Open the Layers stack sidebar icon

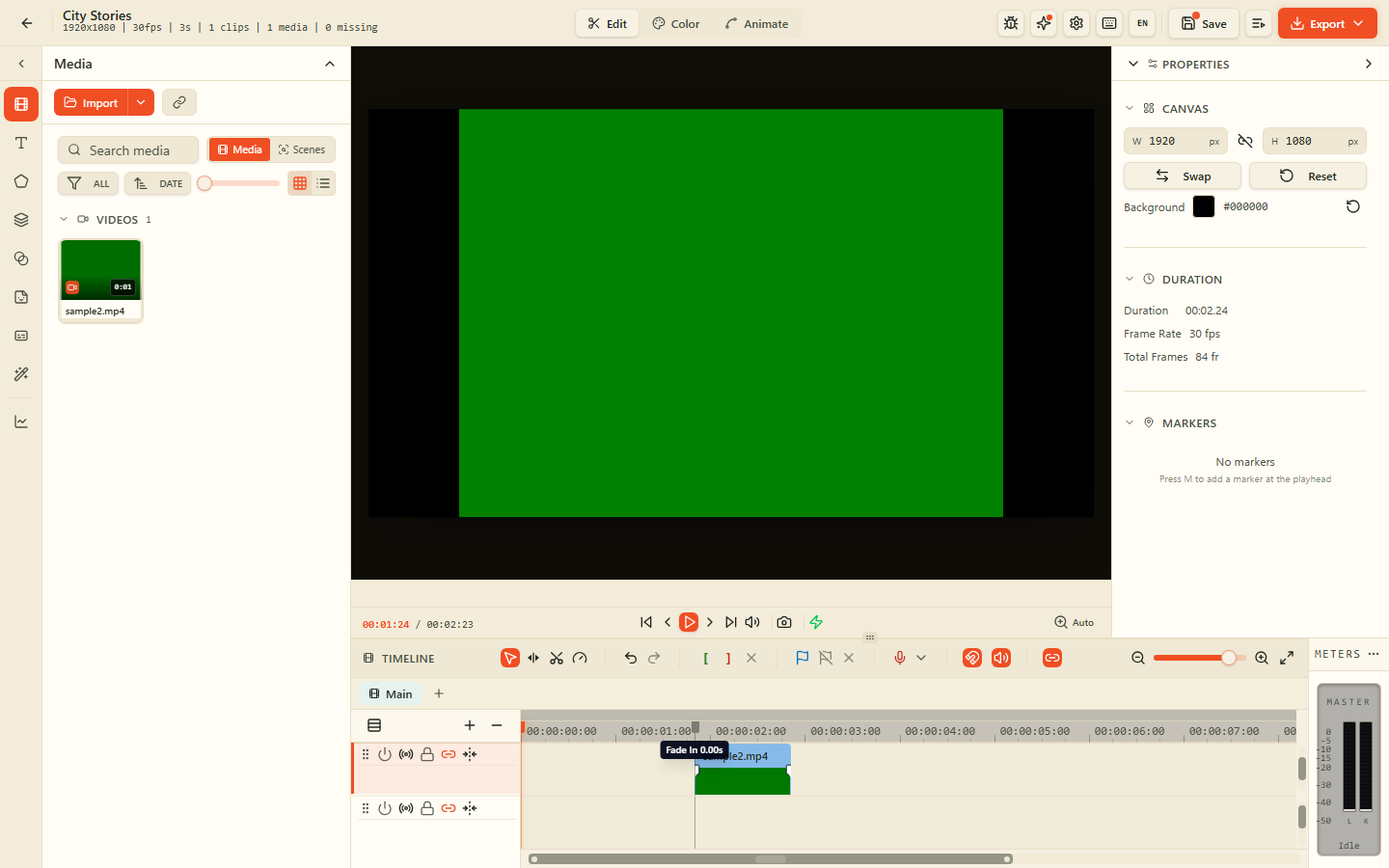coord(21,220)
